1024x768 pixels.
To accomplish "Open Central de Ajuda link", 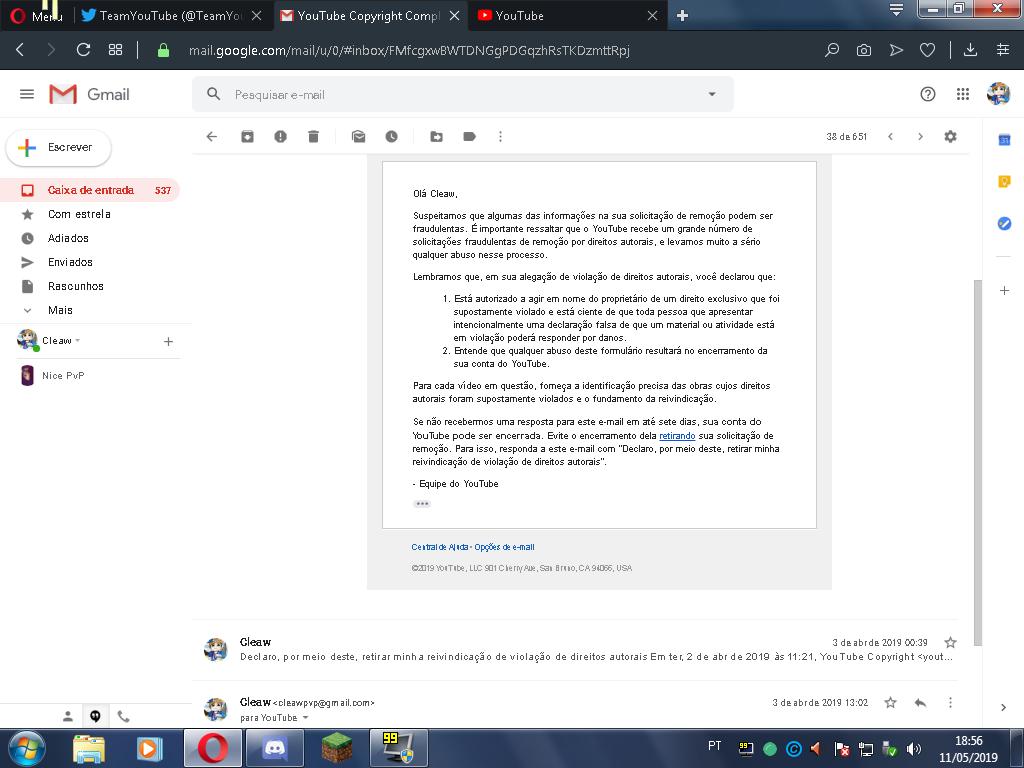I will (440, 547).
